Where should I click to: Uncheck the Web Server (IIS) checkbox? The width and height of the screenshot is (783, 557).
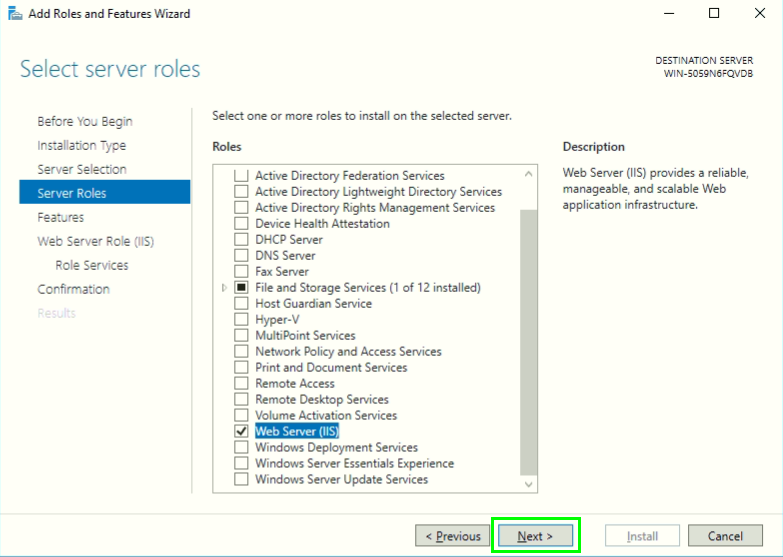click(241, 431)
